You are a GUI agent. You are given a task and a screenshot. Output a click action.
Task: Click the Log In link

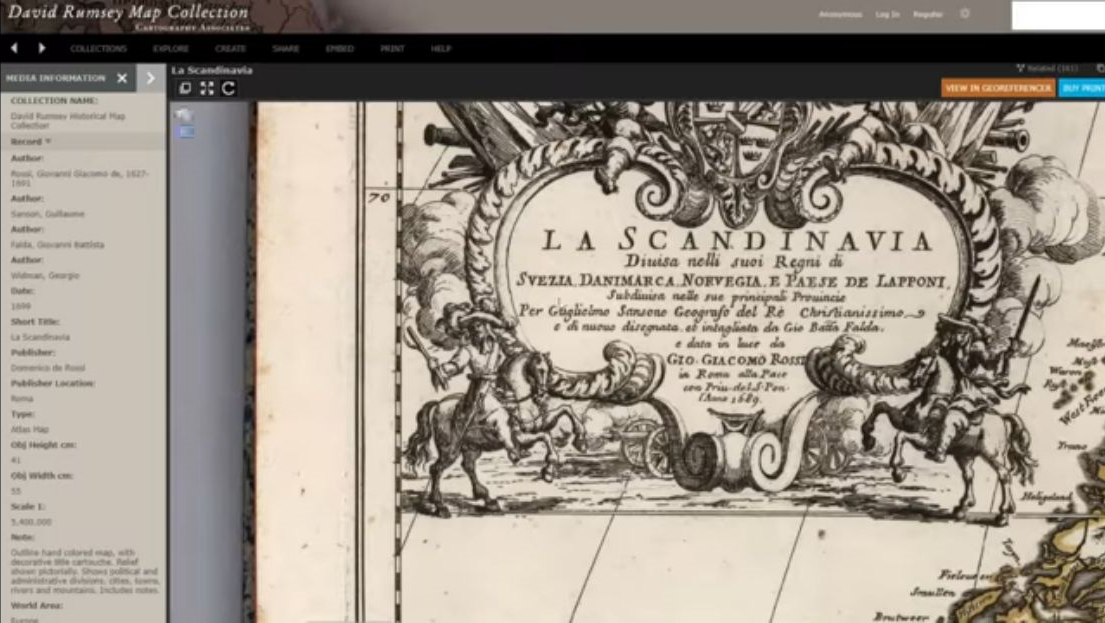pos(887,14)
